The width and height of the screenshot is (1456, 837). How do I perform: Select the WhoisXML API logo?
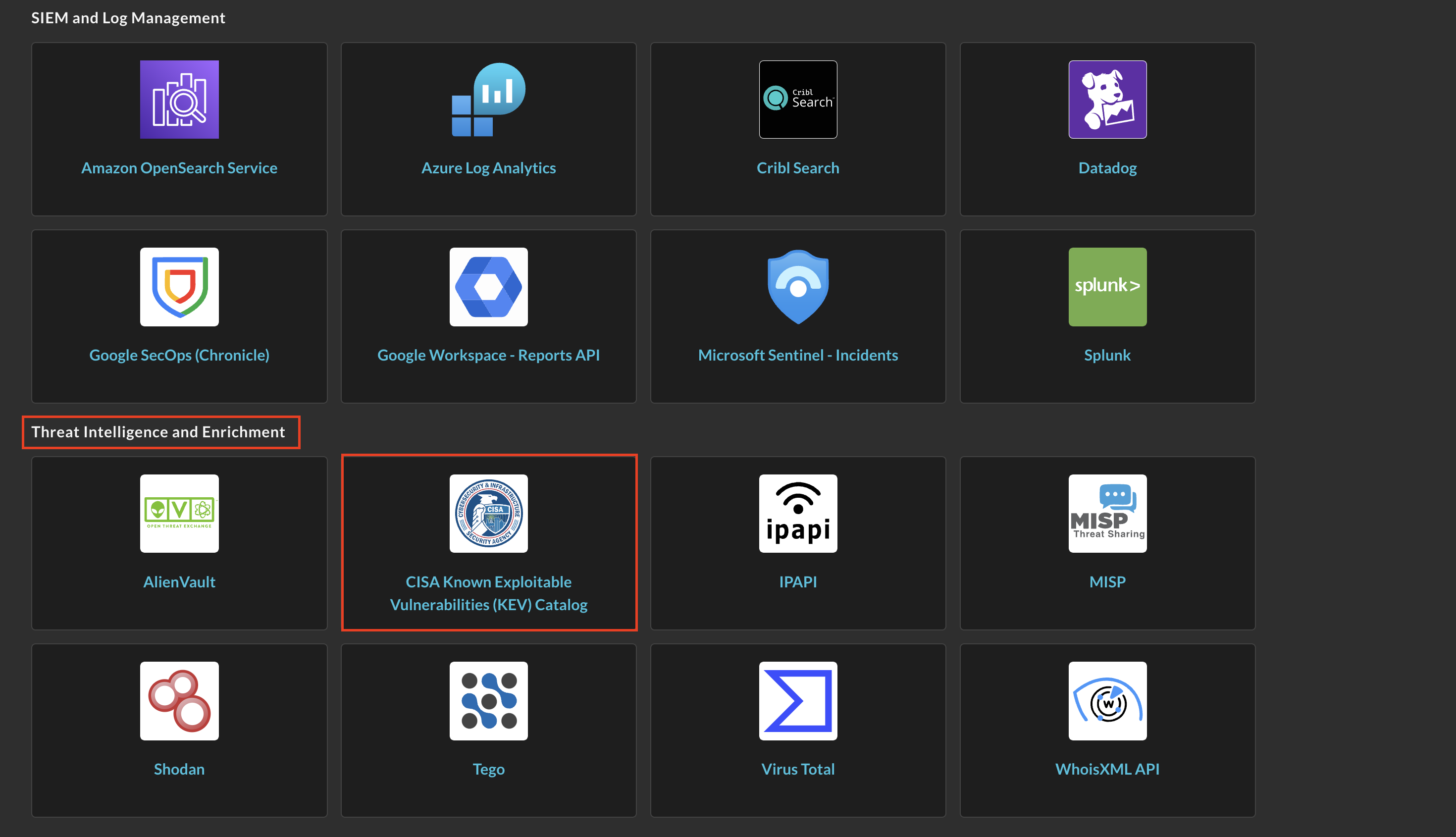[x=1107, y=701]
